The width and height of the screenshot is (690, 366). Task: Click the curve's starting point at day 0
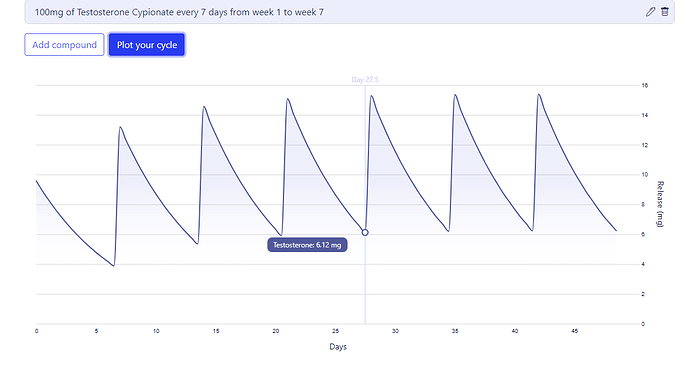point(37,181)
